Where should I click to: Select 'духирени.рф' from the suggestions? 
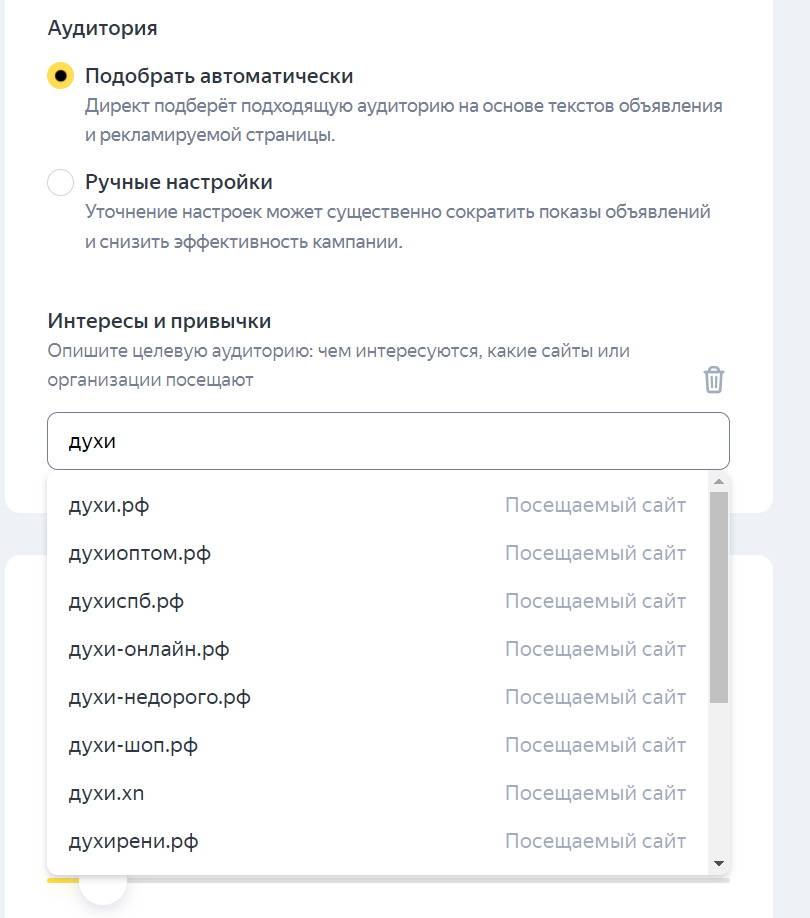pos(133,842)
